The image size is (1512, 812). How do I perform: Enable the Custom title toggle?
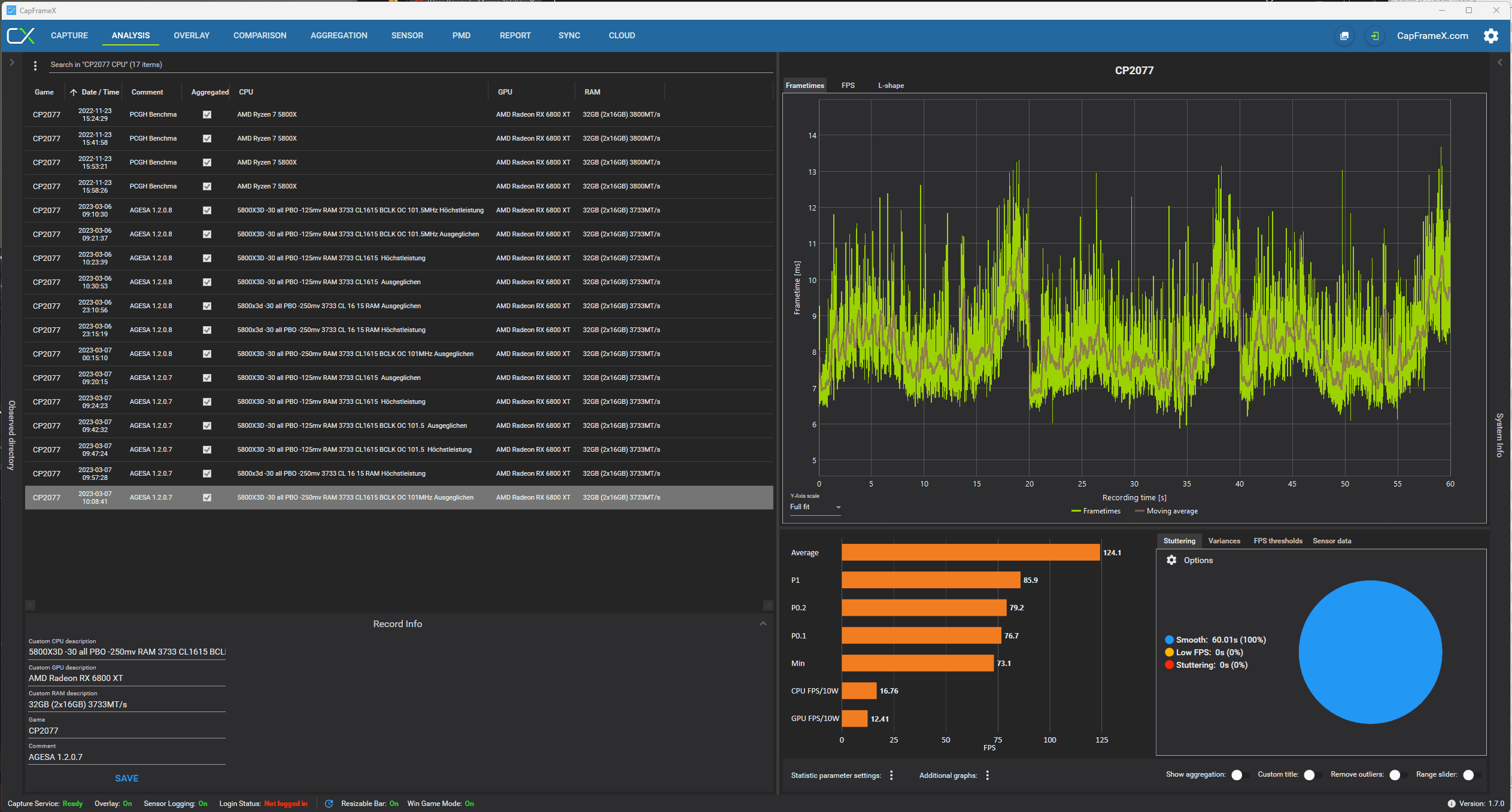(x=1312, y=775)
